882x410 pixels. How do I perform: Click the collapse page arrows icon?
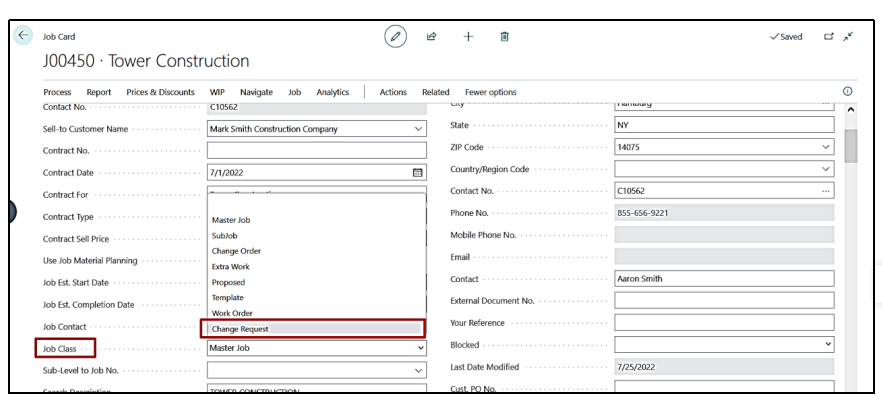coord(849,37)
